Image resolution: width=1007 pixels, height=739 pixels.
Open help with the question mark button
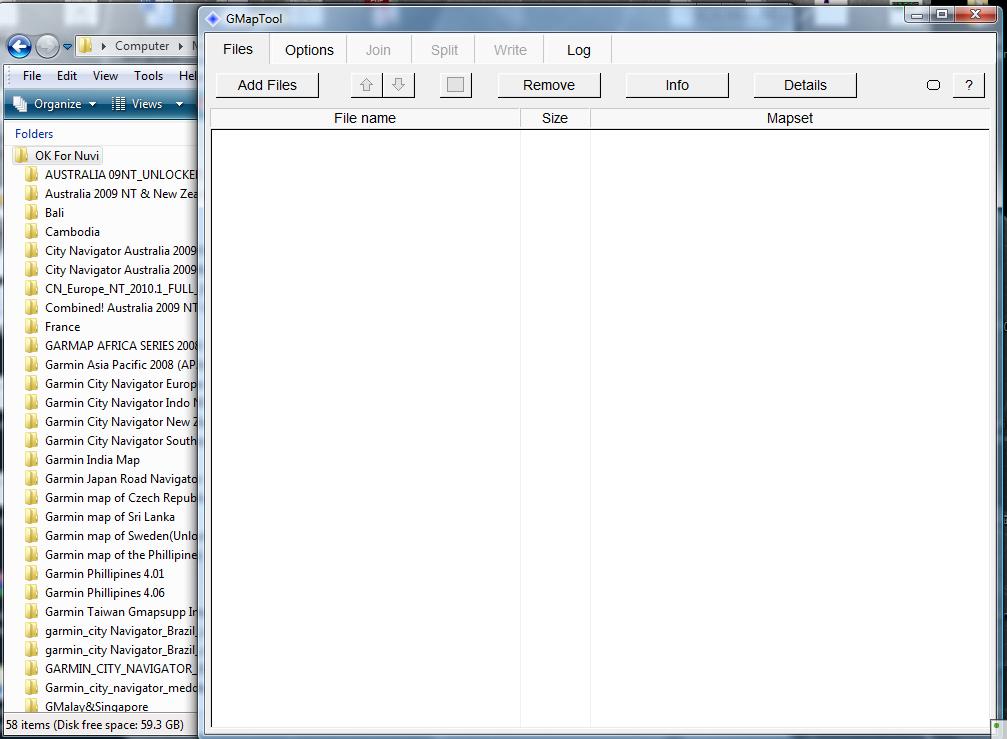968,85
